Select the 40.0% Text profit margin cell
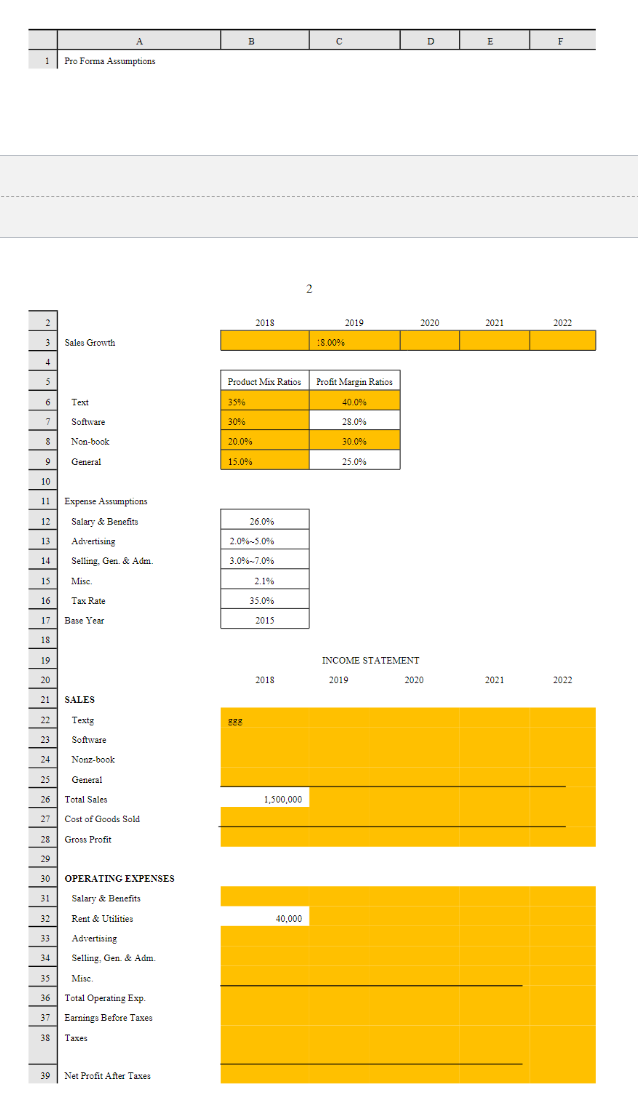Screen dimensions: 638x1106 tap(354, 401)
